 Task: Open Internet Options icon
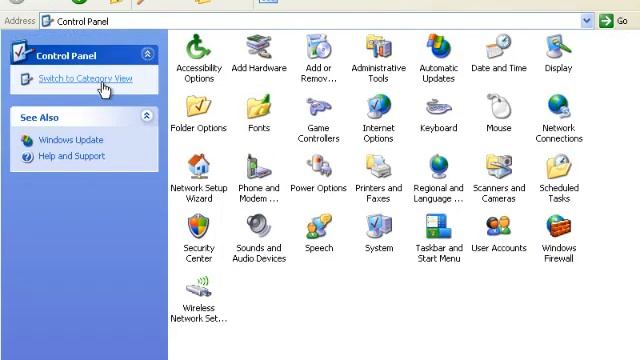tap(378, 107)
